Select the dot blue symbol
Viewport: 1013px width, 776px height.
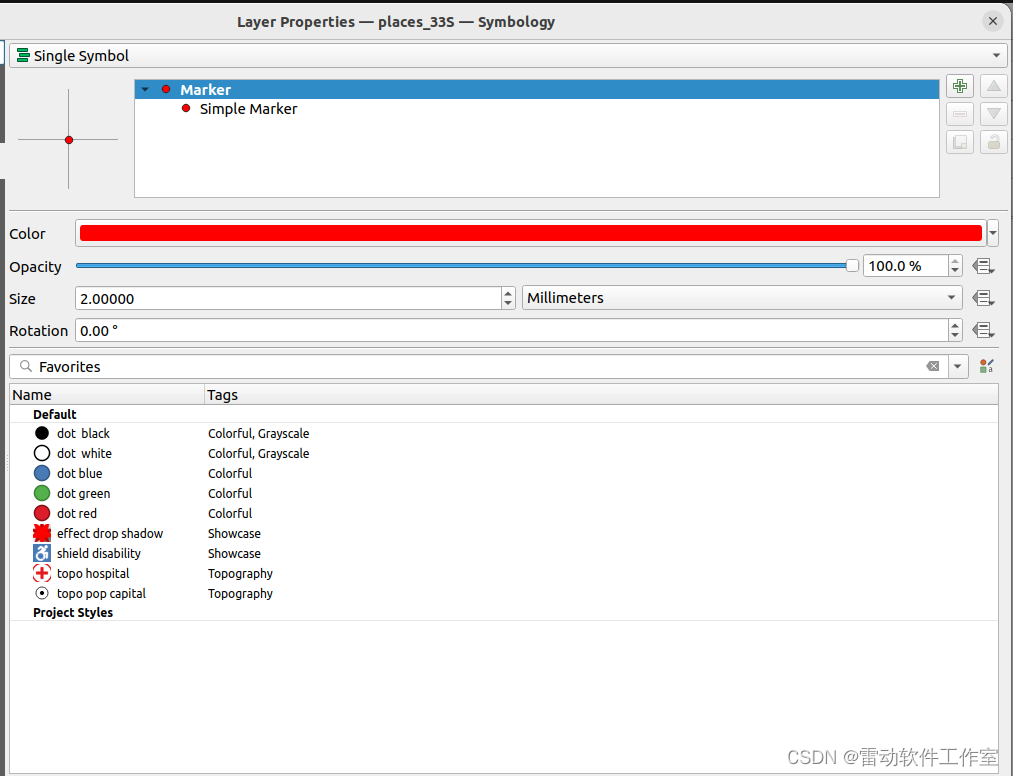pyautogui.click(x=68, y=474)
